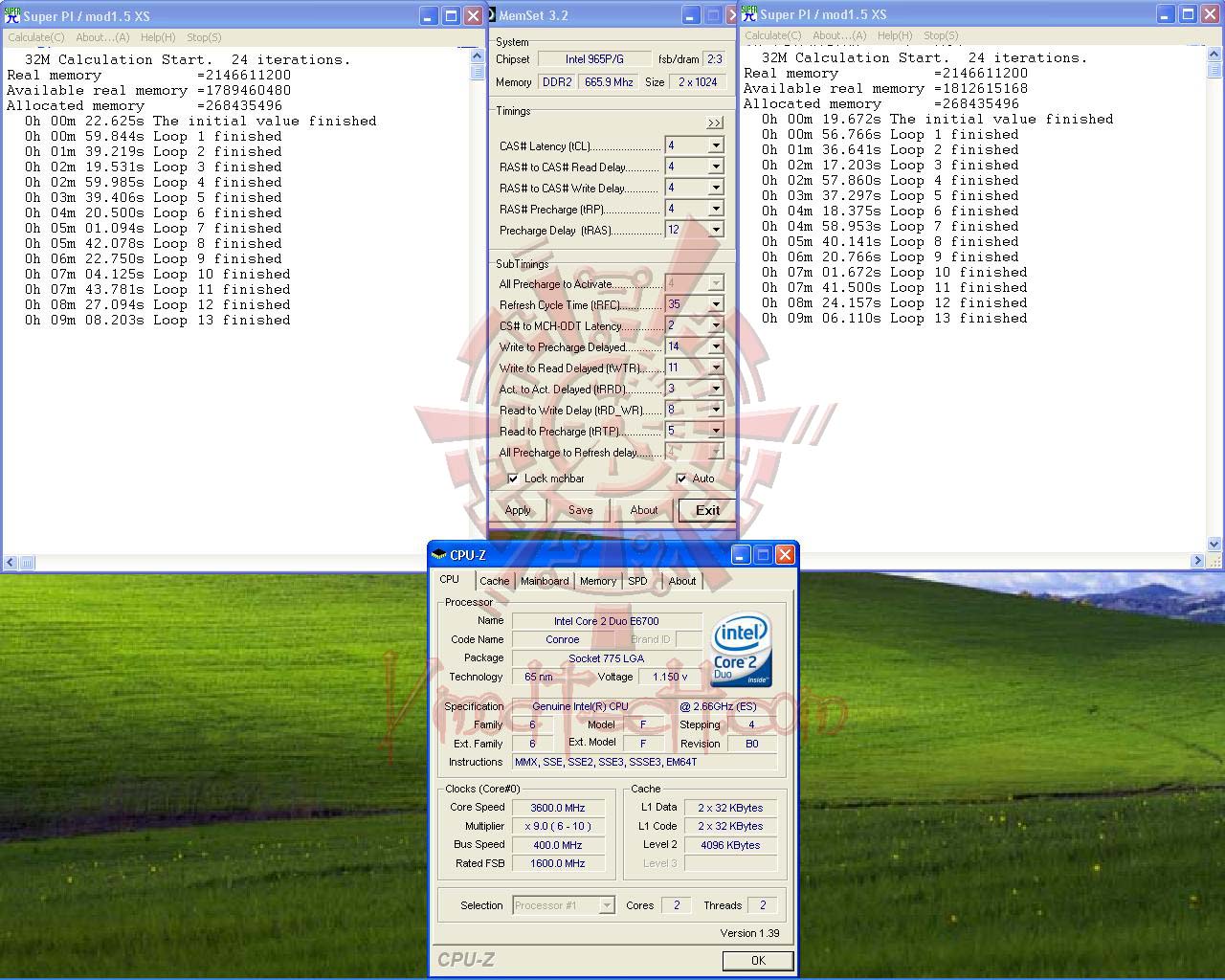The image size is (1225, 980).
Task: Click the line '0h 00m 22.625s The initial value finished'
Action: click(201, 122)
